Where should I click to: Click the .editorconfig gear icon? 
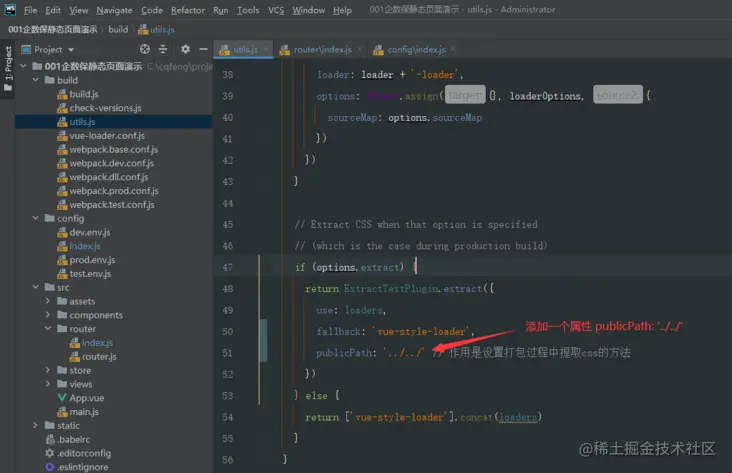tap(50, 452)
